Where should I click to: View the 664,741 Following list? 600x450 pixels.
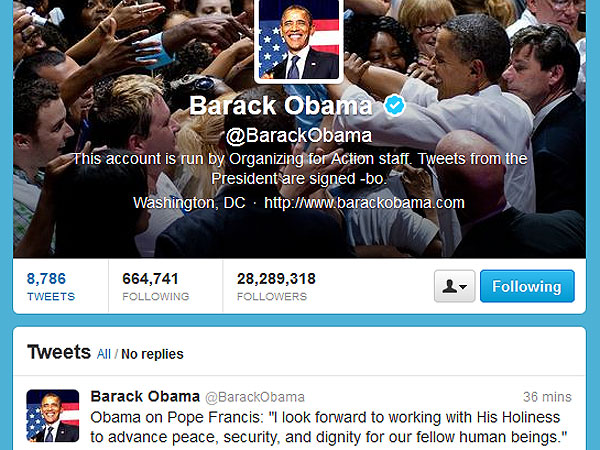coord(156,286)
